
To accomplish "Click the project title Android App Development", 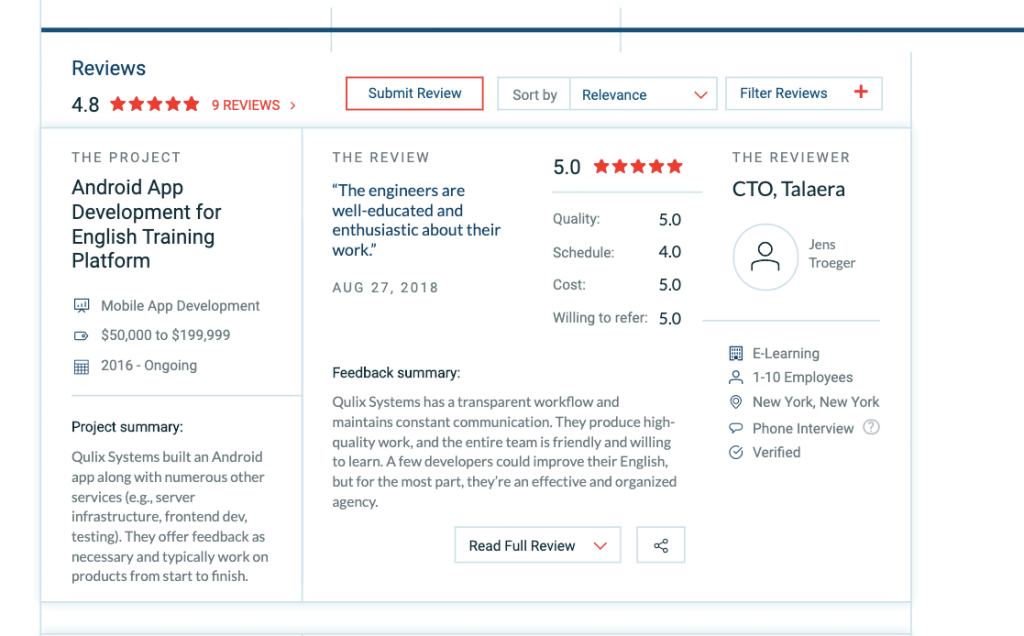I will tap(146, 224).
